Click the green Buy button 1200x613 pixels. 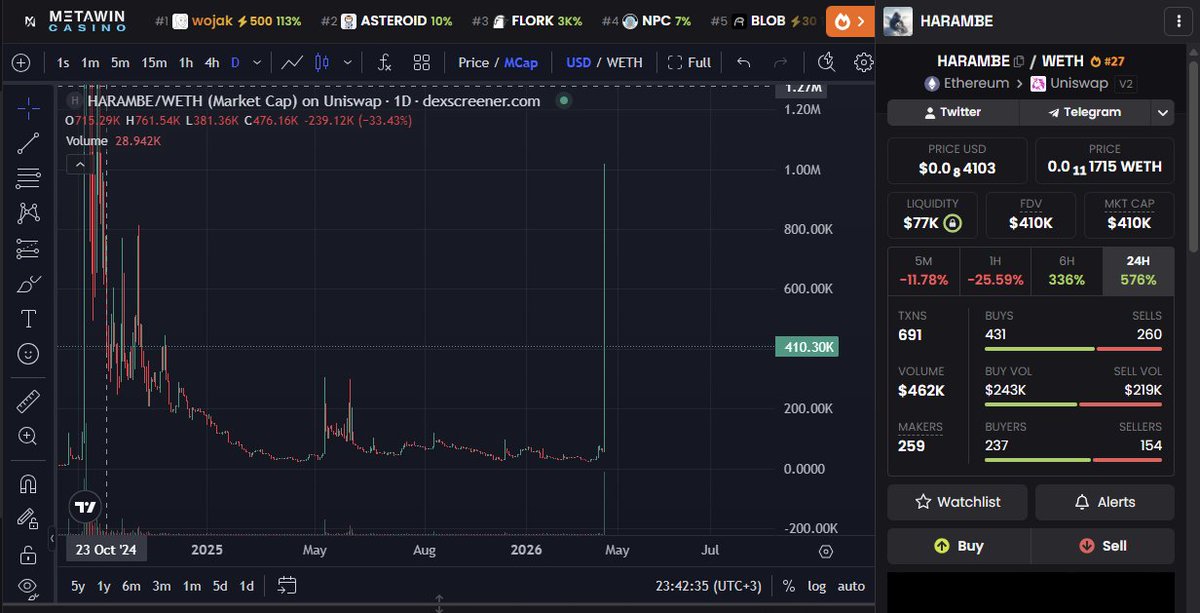tap(958, 546)
